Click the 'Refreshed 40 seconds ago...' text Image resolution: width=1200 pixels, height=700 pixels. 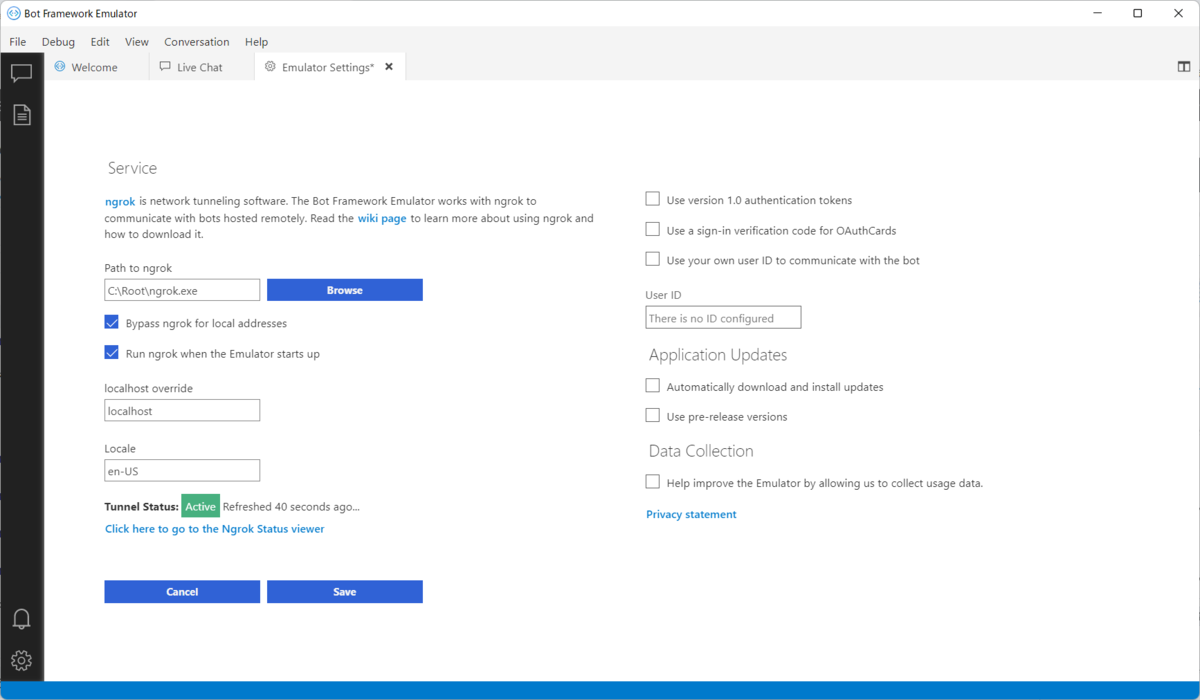pos(291,506)
